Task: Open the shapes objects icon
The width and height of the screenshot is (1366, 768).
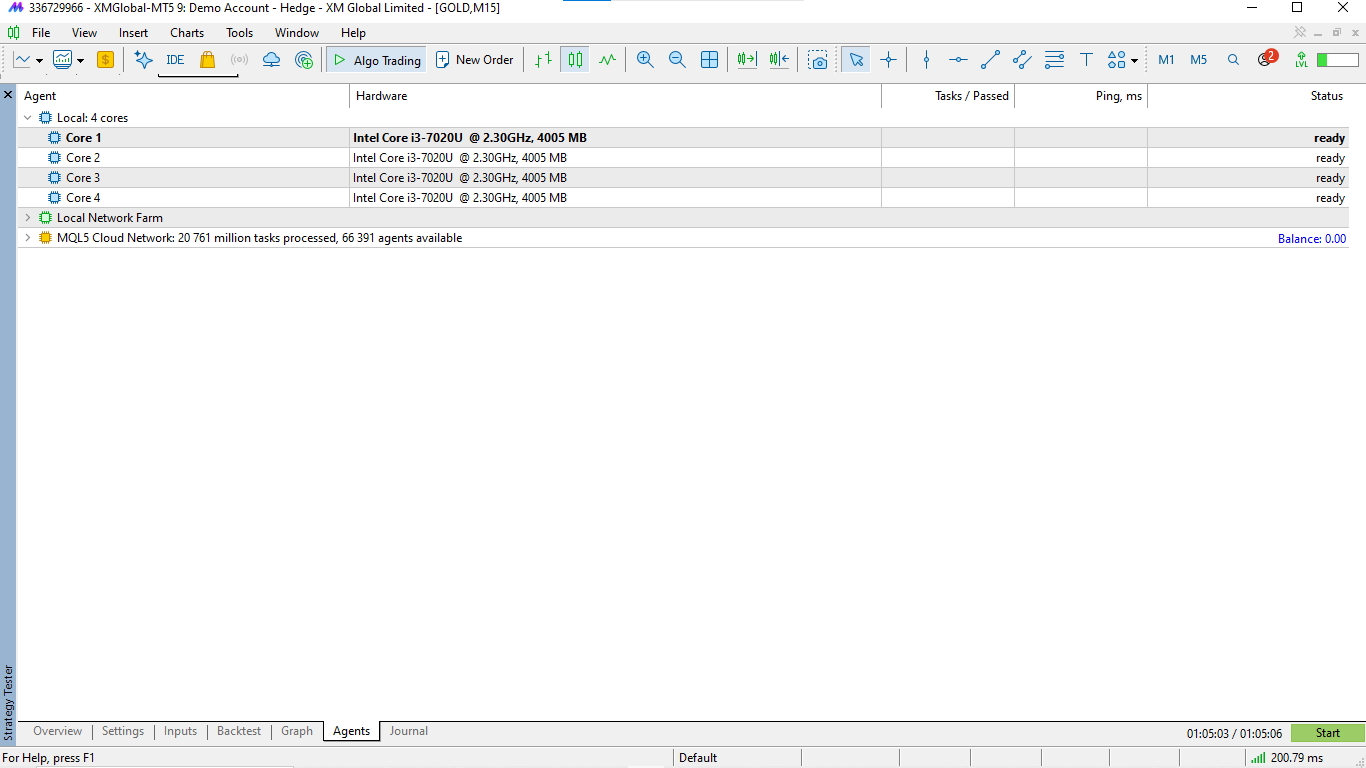Action: coord(1117,60)
